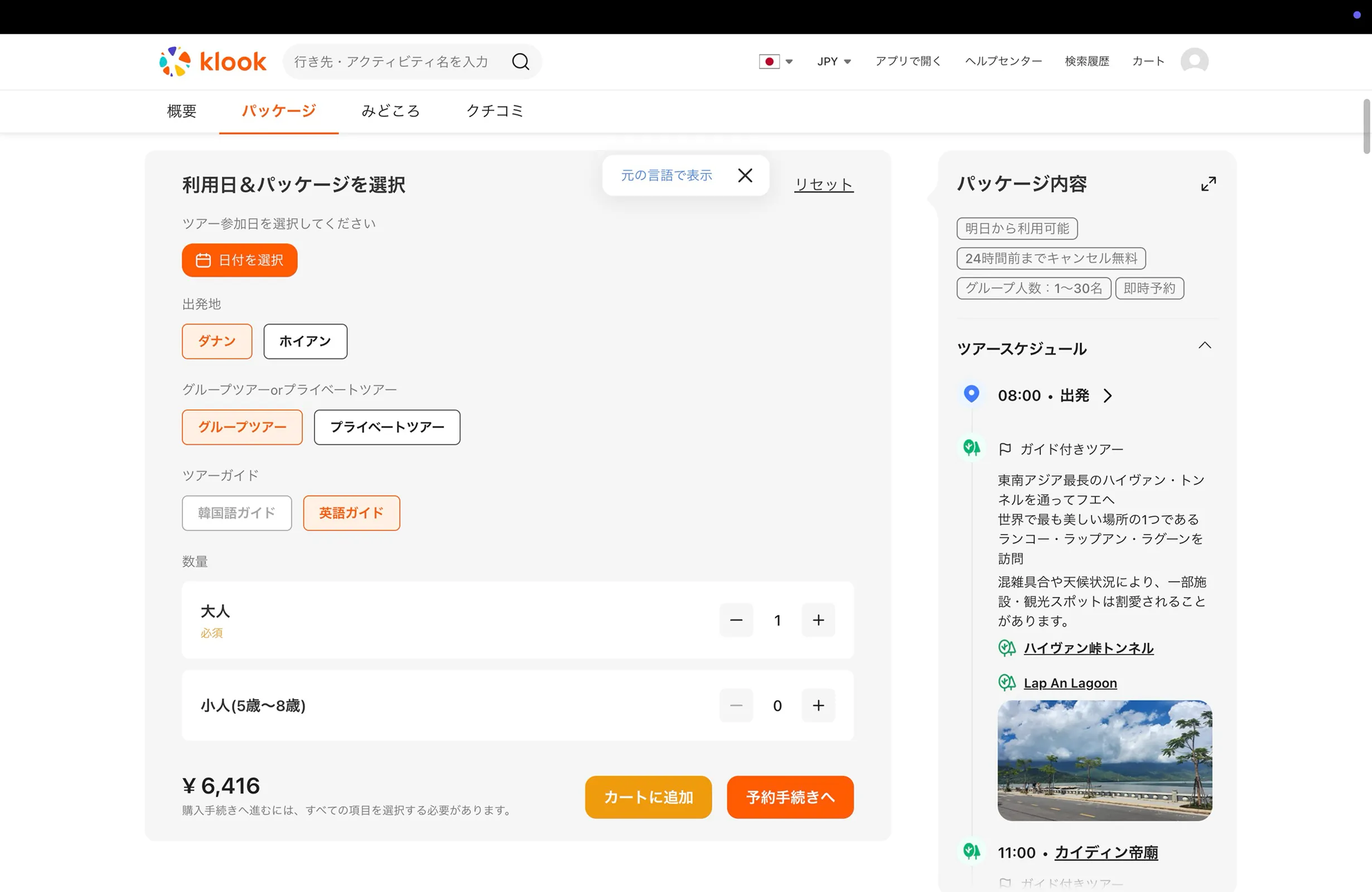Switch to the クチコミ tab

click(x=495, y=110)
